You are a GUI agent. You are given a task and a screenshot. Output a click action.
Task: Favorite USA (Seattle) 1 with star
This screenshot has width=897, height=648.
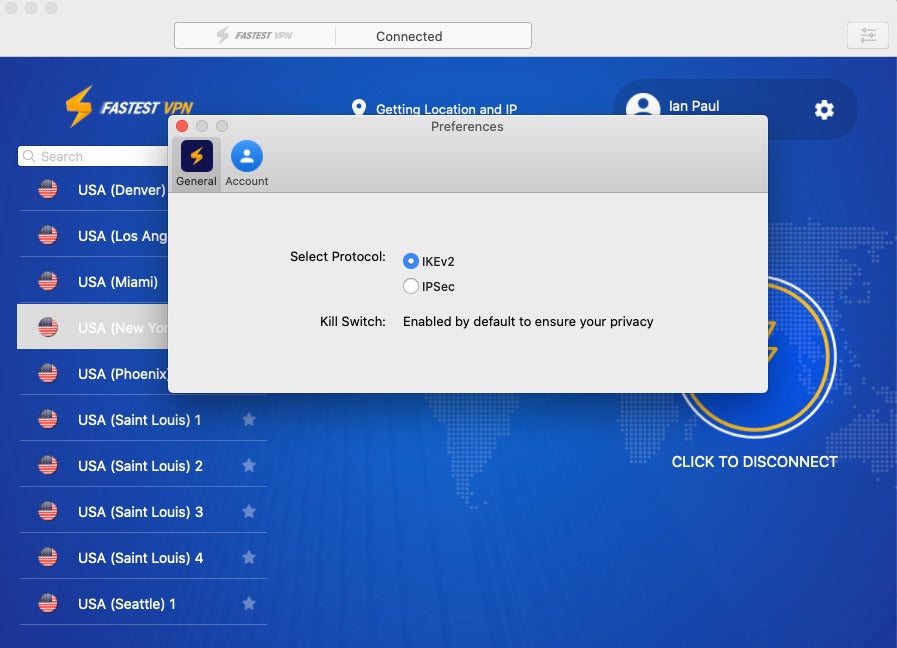249,603
